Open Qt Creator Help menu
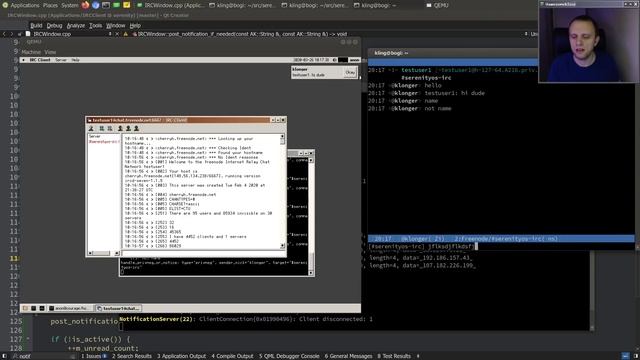Image resolution: width=640 pixels, height=360 pixels. click(x=135, y=25)
